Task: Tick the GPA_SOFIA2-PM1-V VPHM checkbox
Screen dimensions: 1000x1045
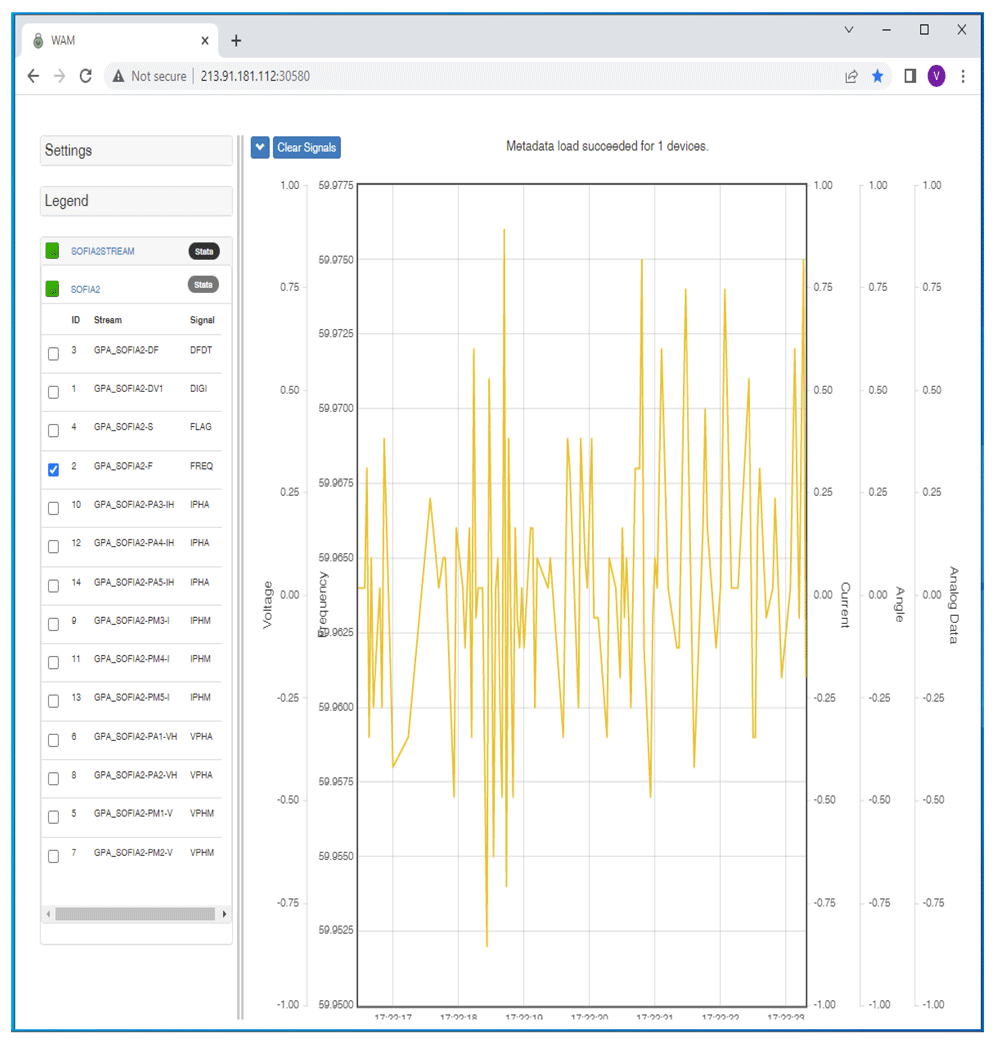Action: click(x=53, y=817)
